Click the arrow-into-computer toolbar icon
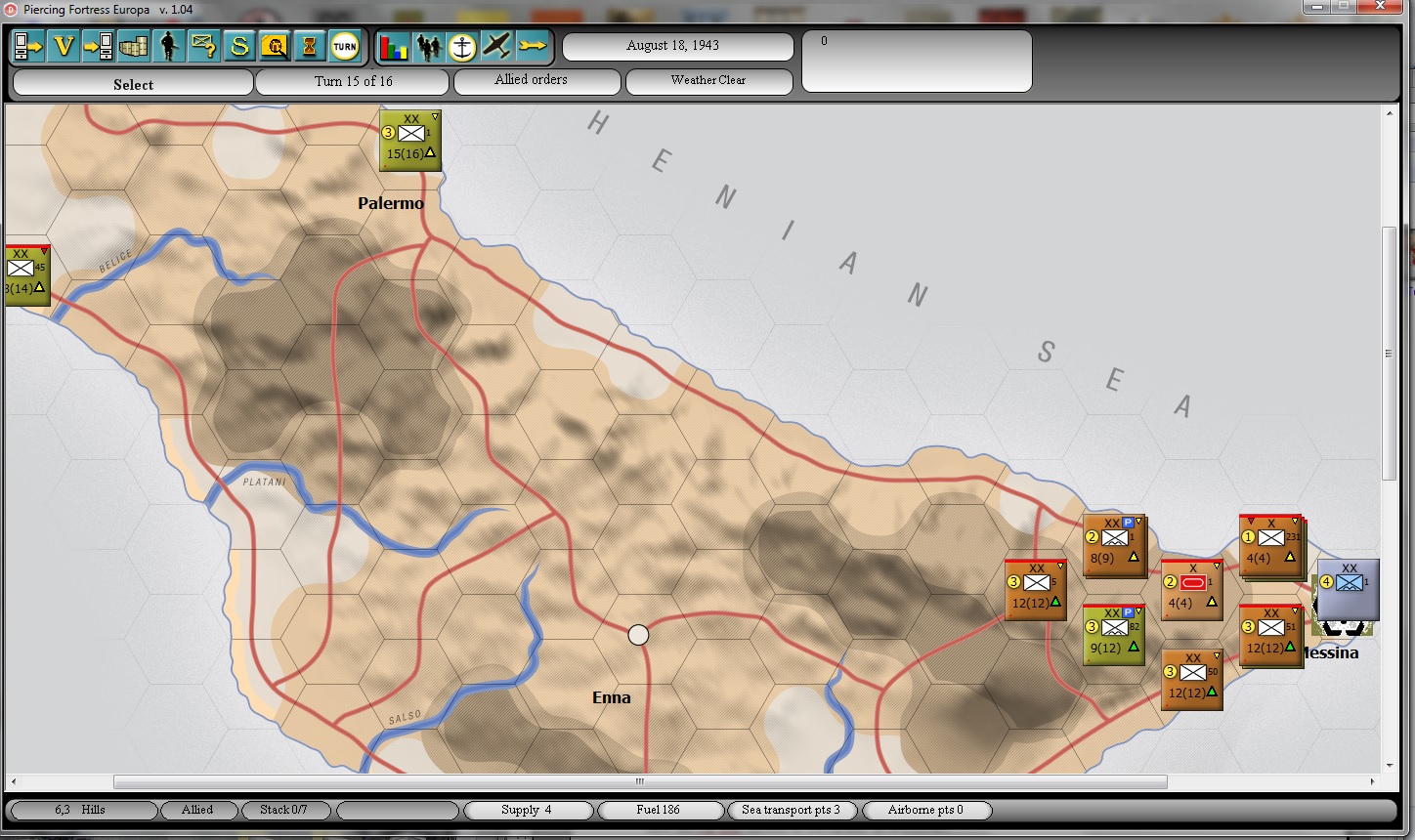1415x840 pixels. pyautogui.click(x=99, y=46)
